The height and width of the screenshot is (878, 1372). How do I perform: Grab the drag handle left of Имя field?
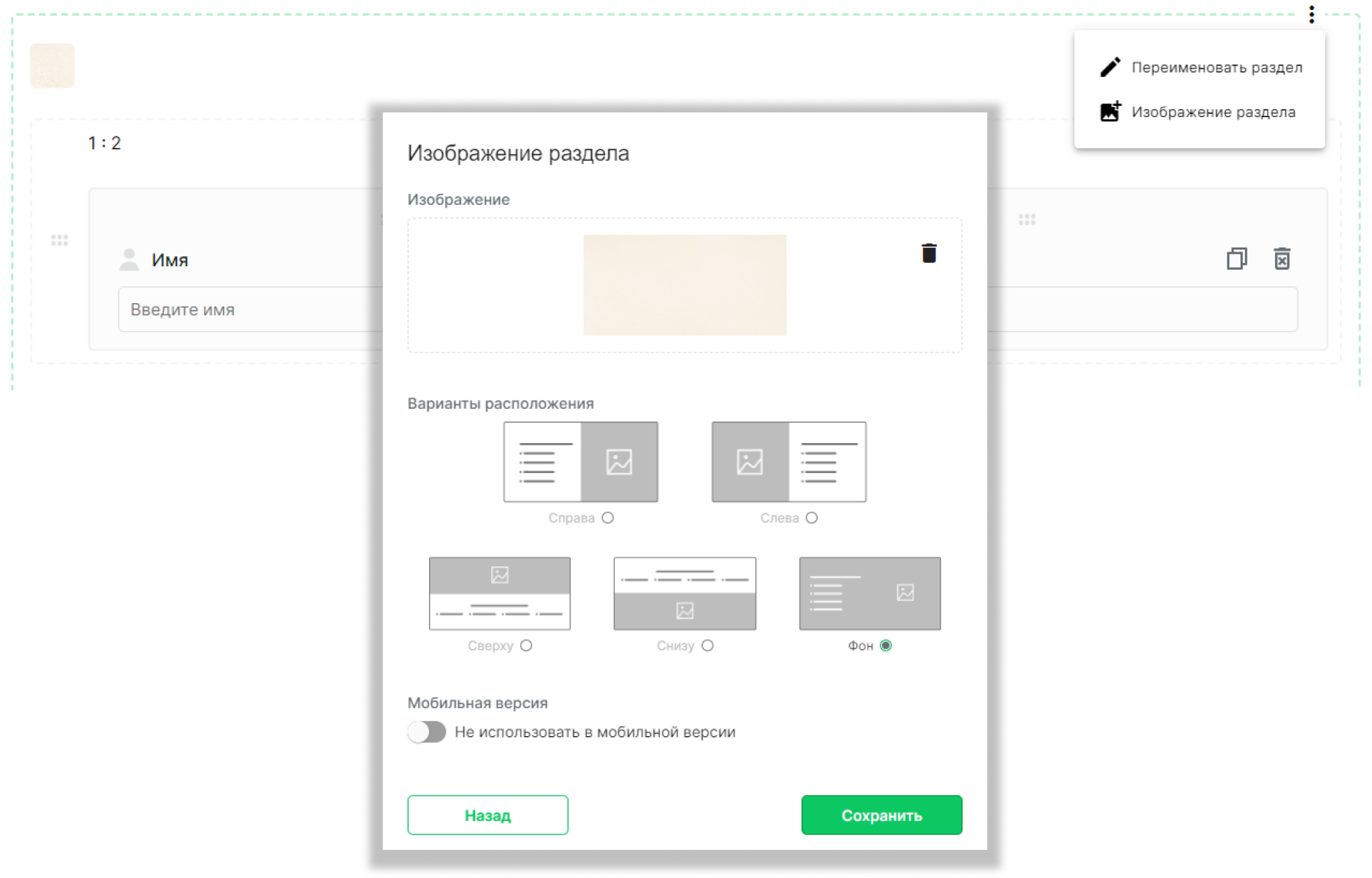pos(60,240)
